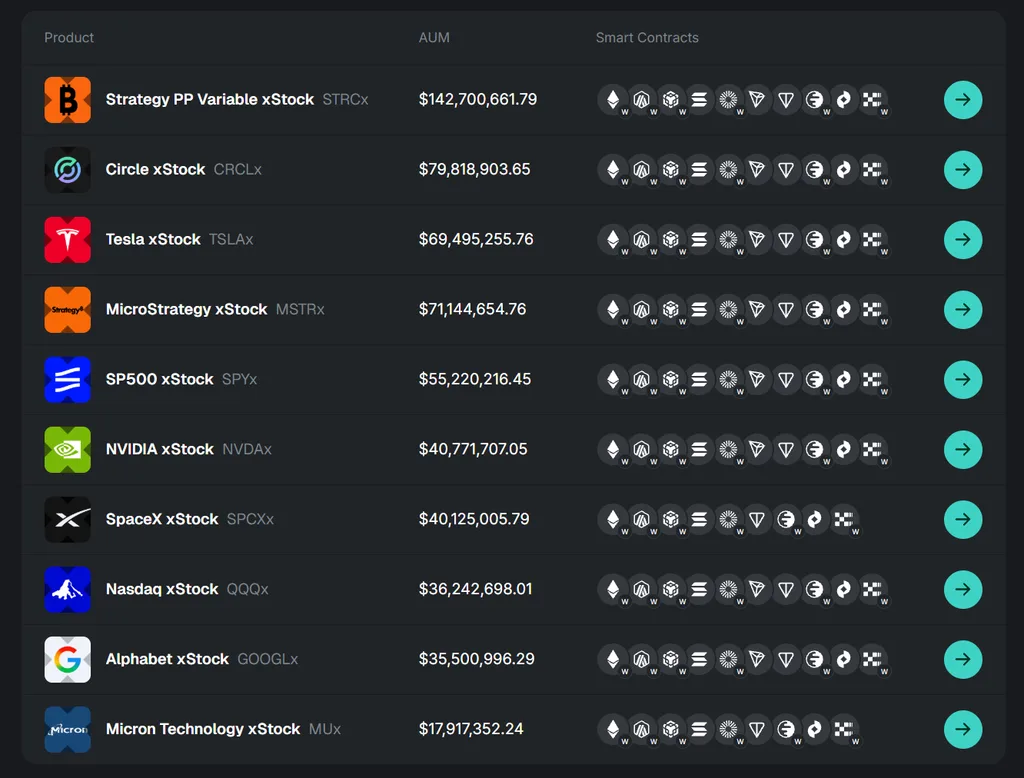This screenshot has width=1024, height=778.
Task: Click the Ethereum icon in the Tesla xStock row
Action: pos(613,240)
